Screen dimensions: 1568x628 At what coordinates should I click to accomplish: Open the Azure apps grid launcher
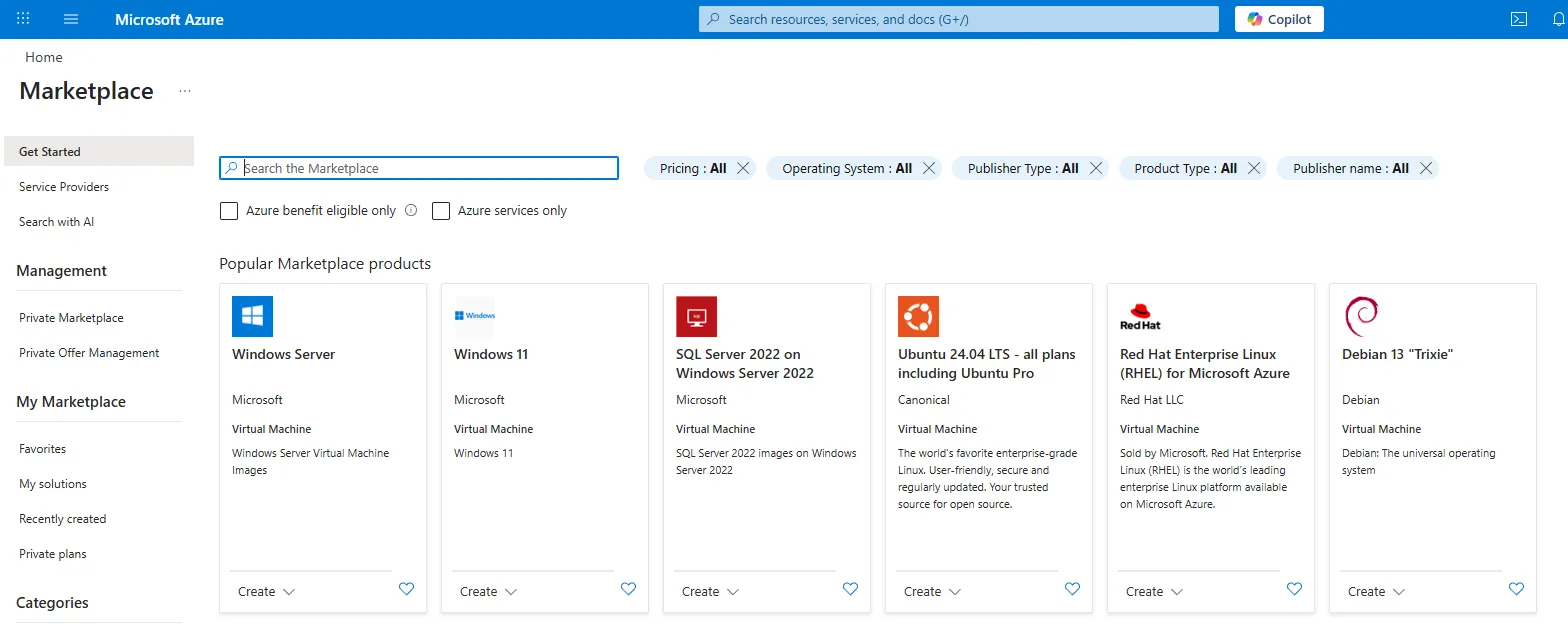click(x=24, y=19)
